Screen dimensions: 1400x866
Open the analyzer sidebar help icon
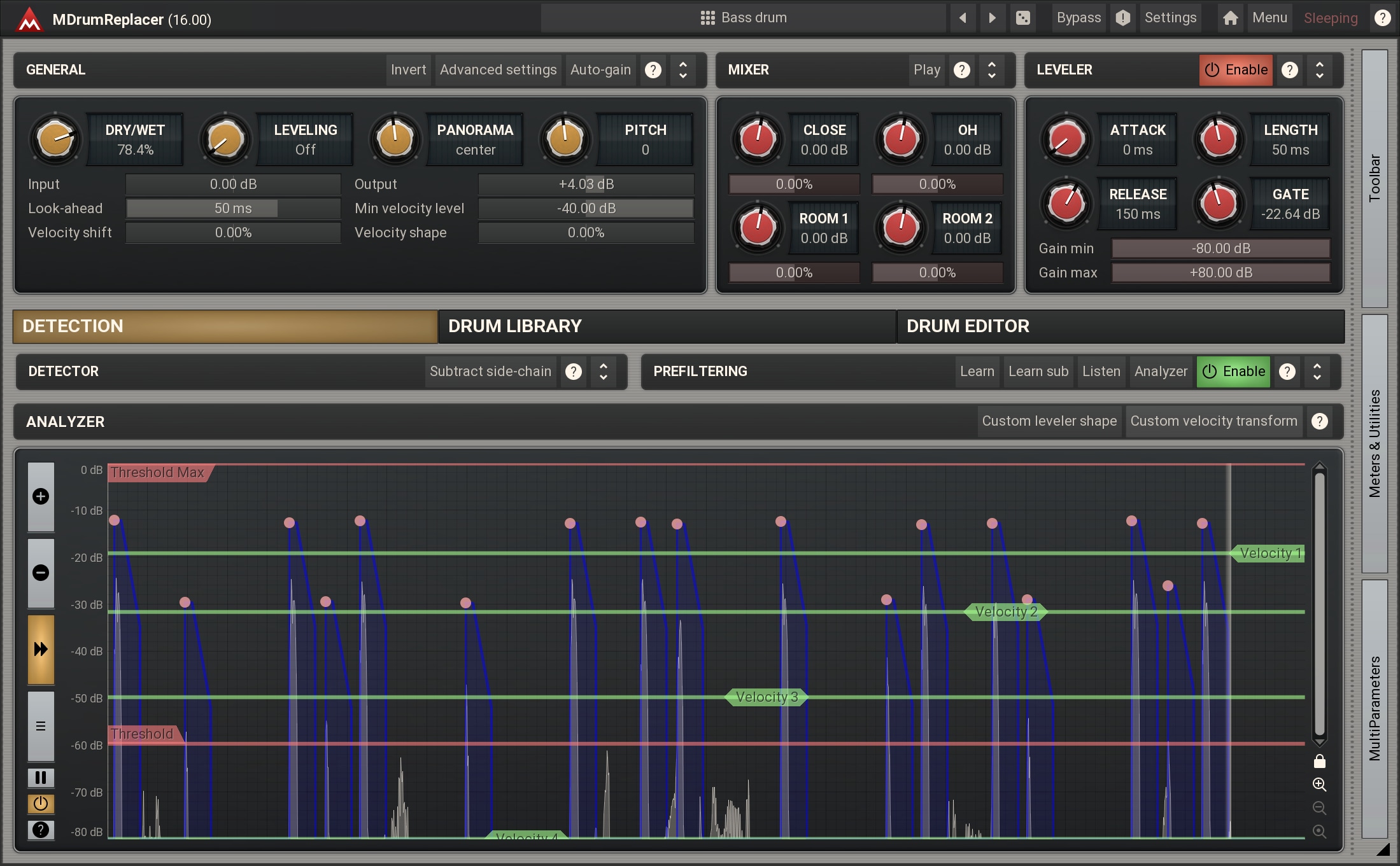point(41,830)
